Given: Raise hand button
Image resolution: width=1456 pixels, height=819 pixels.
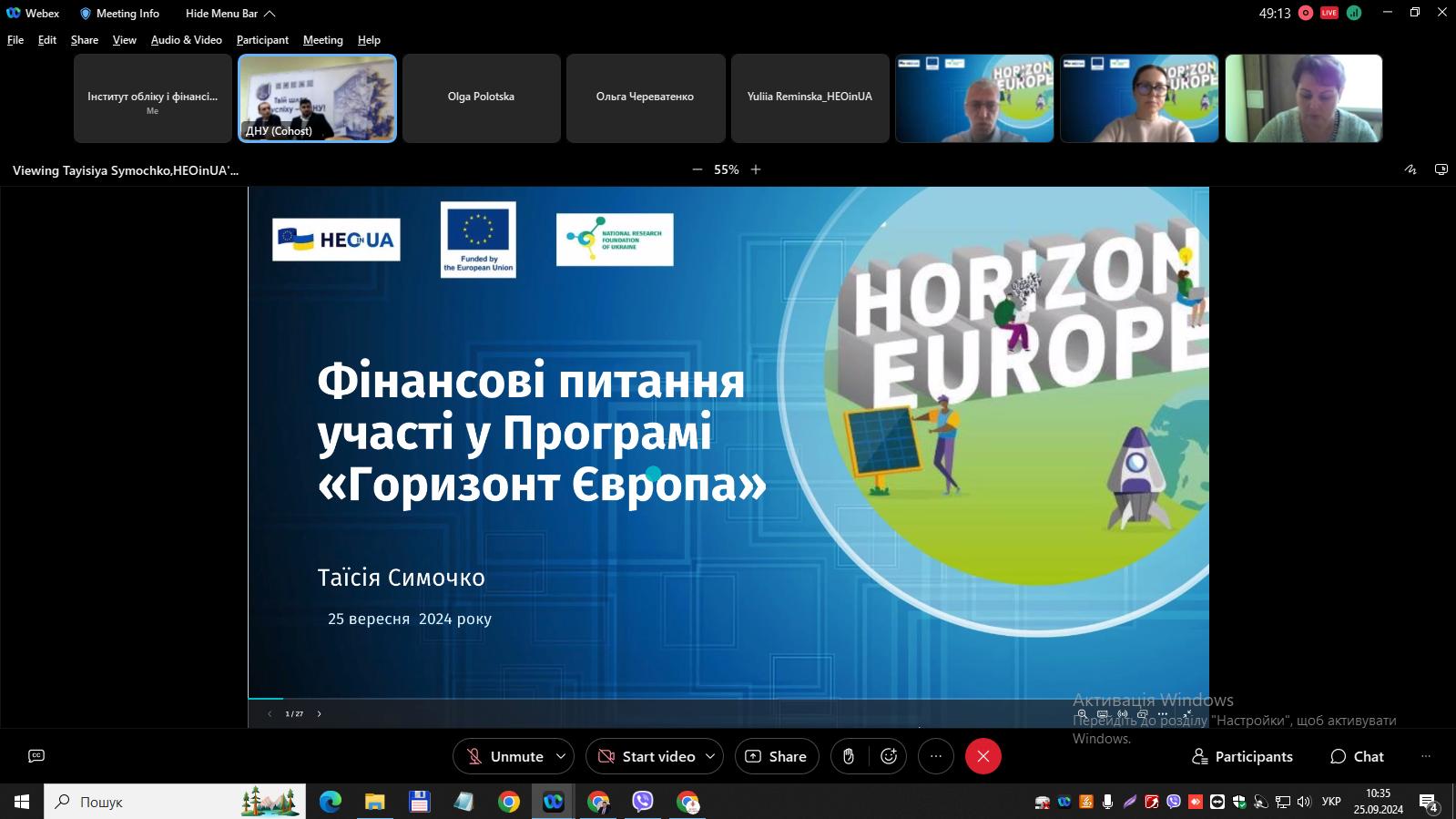Looking at the screenshot, I should 849,756.
